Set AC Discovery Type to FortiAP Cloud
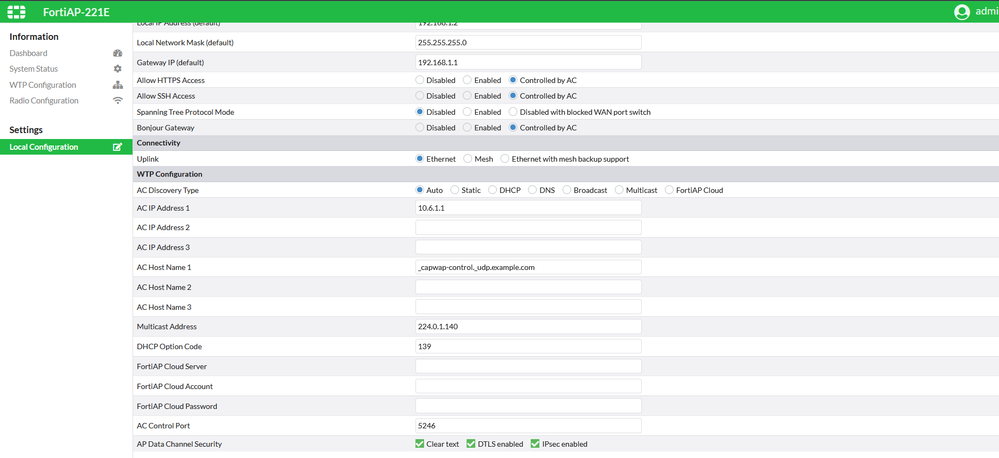The image size is (999, 458). [x=669, y=190]
